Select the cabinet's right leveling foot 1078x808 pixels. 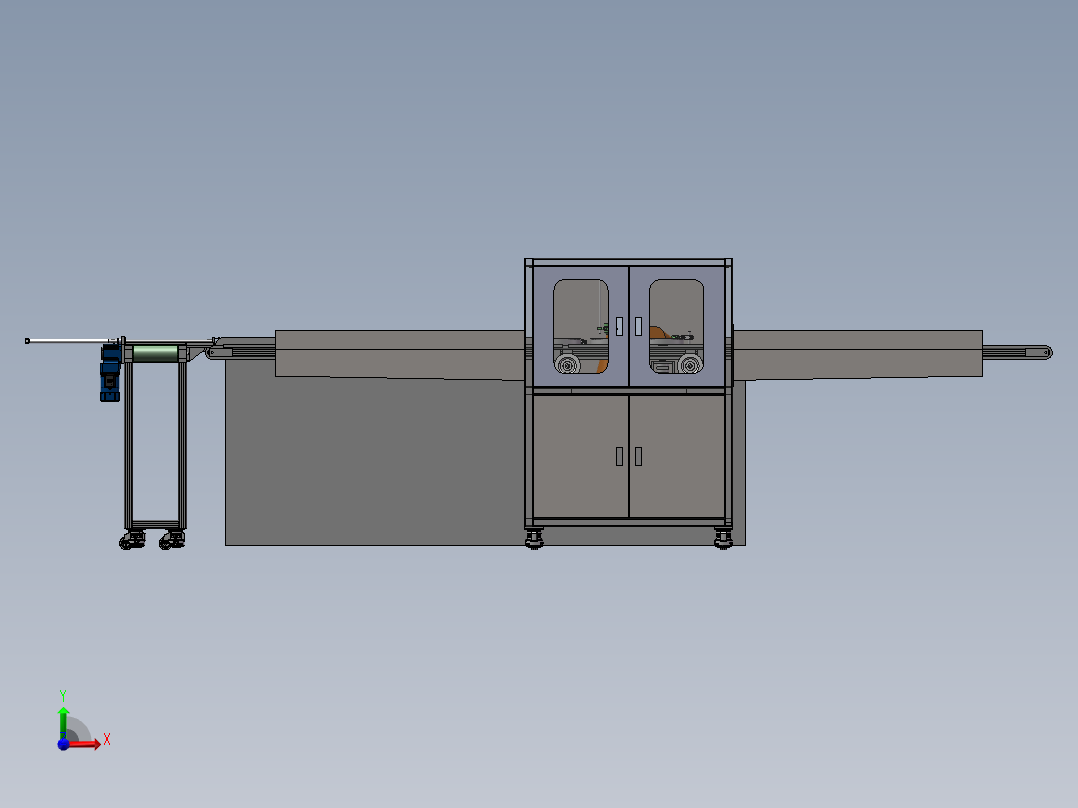point(723,538)
